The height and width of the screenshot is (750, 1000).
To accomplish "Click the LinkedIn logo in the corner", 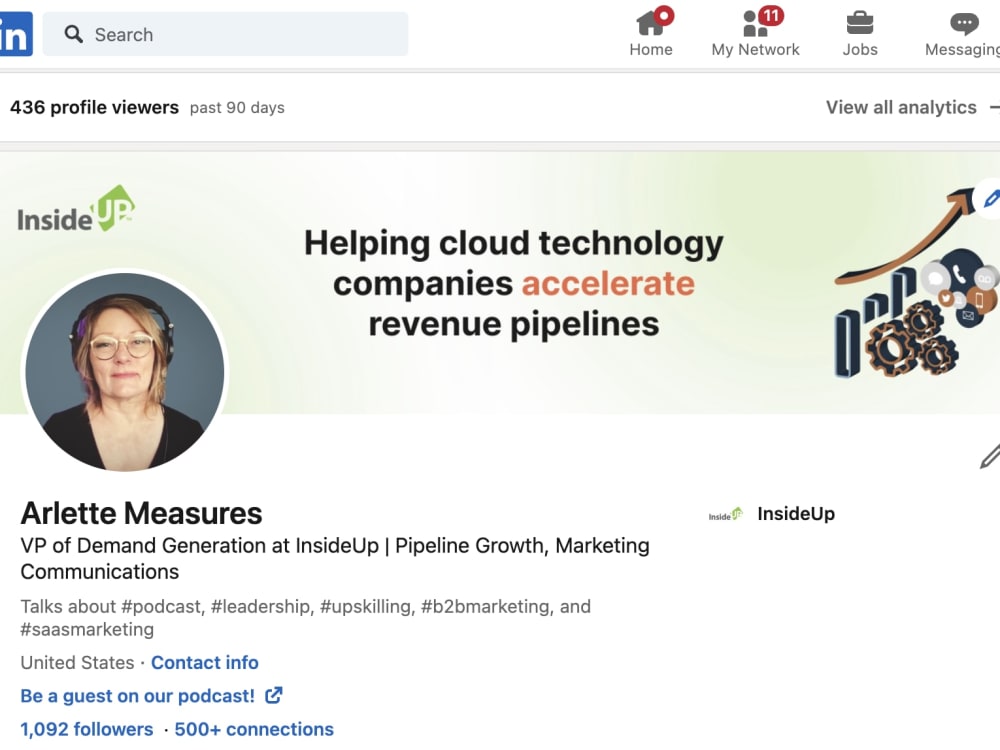I will pyautogui.click(x=14, y=33).
